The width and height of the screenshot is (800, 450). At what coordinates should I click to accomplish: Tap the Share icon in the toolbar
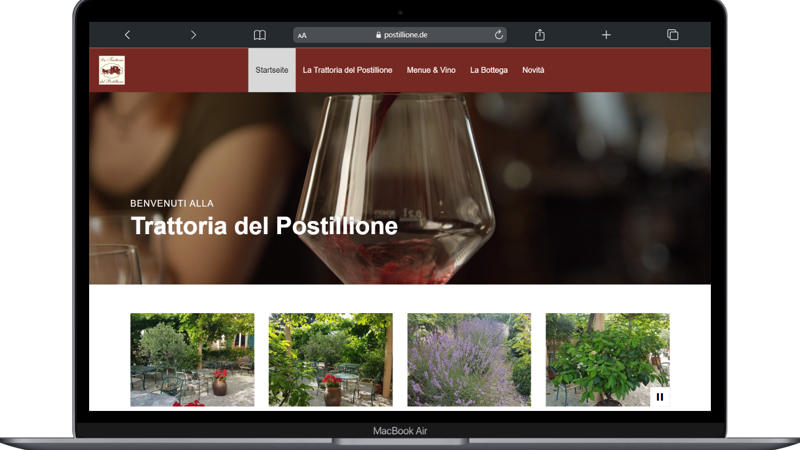[x=540, y=35]
